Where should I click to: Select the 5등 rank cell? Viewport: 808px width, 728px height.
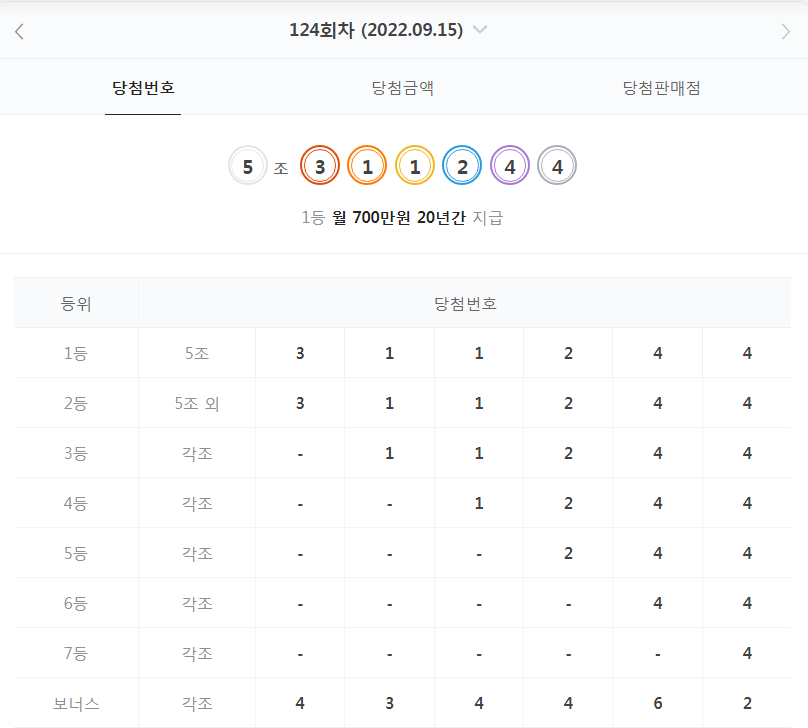(76, 553)
